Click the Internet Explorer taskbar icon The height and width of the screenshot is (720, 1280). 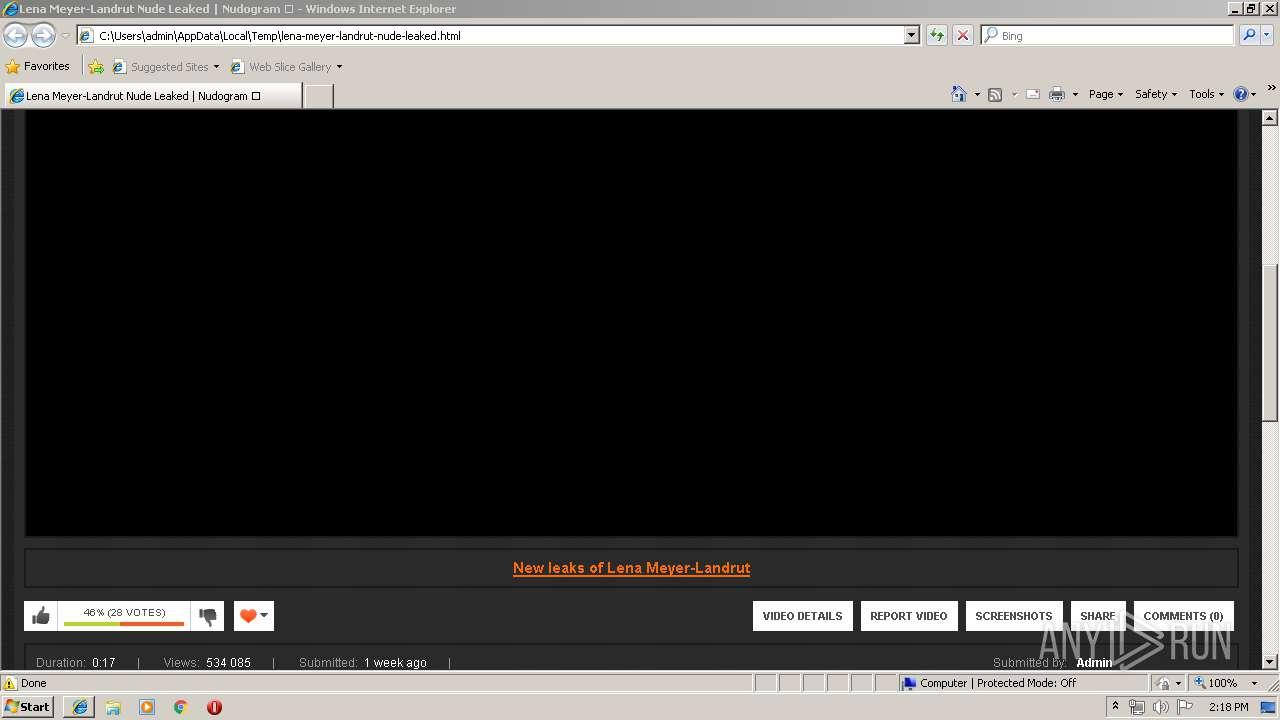tap(80, 707)
